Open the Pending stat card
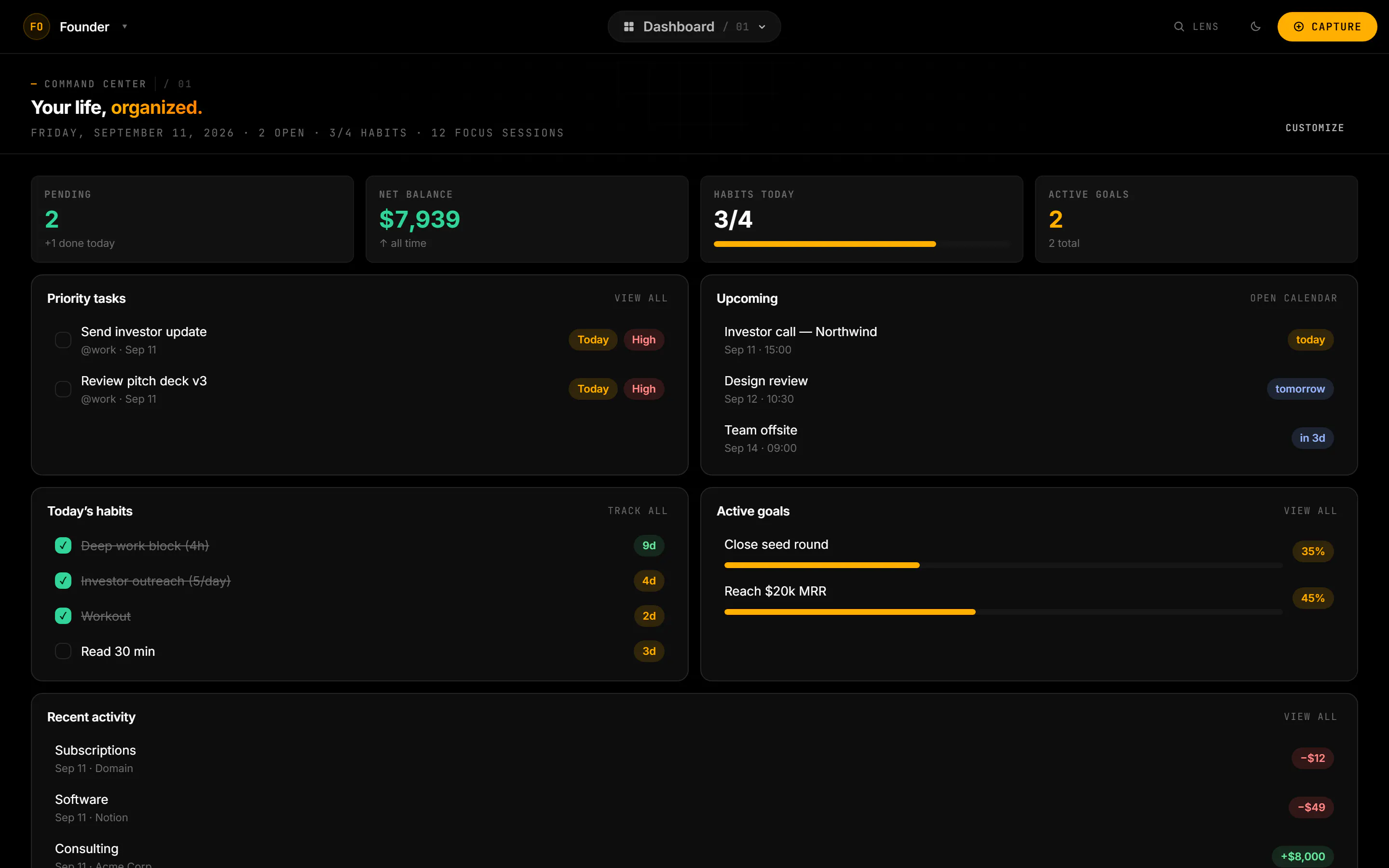This screenshot has width=1389, height=868. point(192,219)
